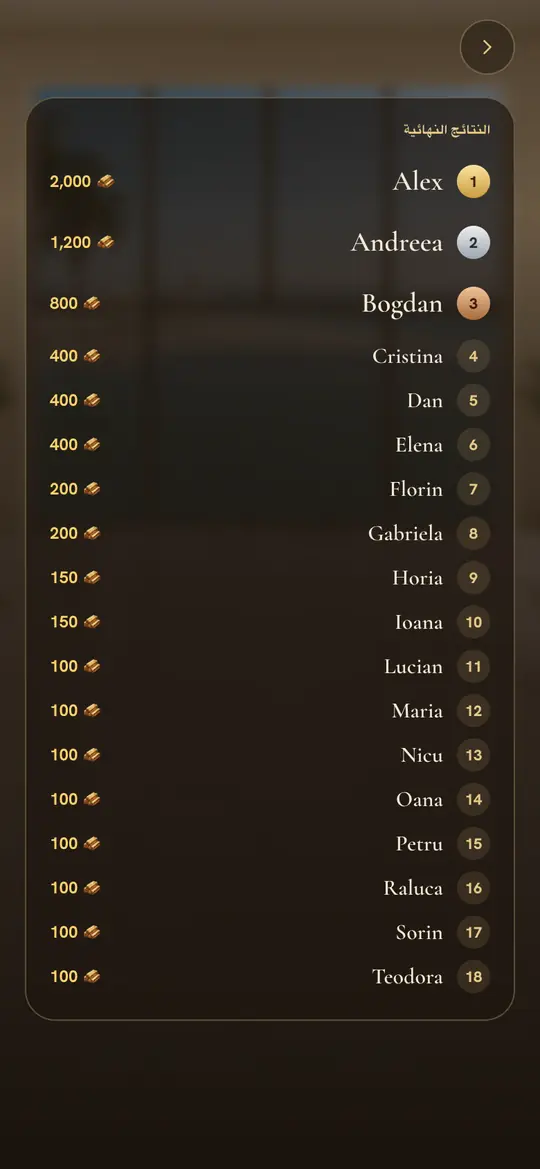Click the gold bars icon next to 800
Viewport: 540px width, 1169px height.
(x=92, y=303)
